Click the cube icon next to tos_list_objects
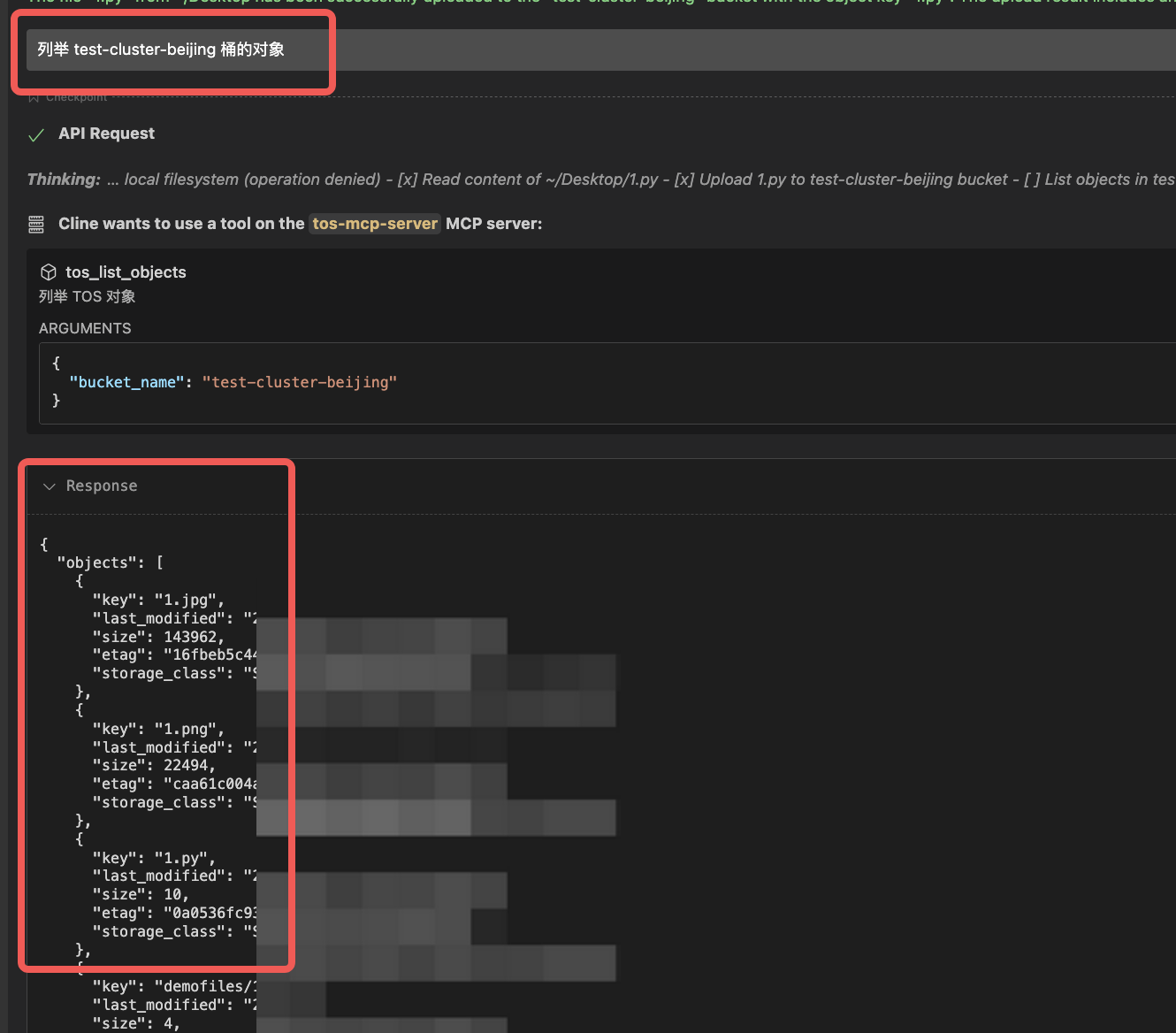1176x1033 pixels. (49, 272)
